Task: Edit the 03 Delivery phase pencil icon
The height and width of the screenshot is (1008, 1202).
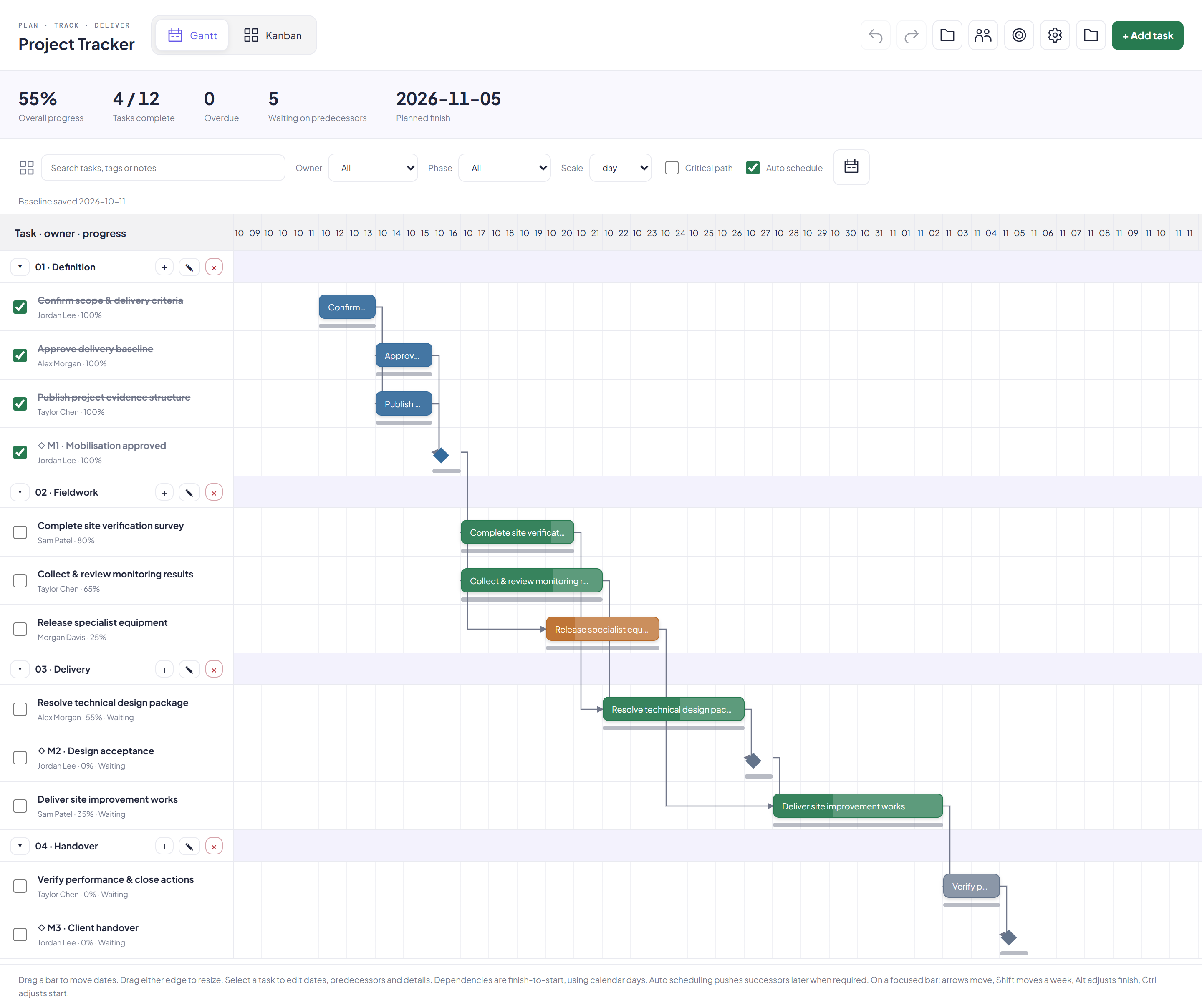Action: [x=189, y=669]
